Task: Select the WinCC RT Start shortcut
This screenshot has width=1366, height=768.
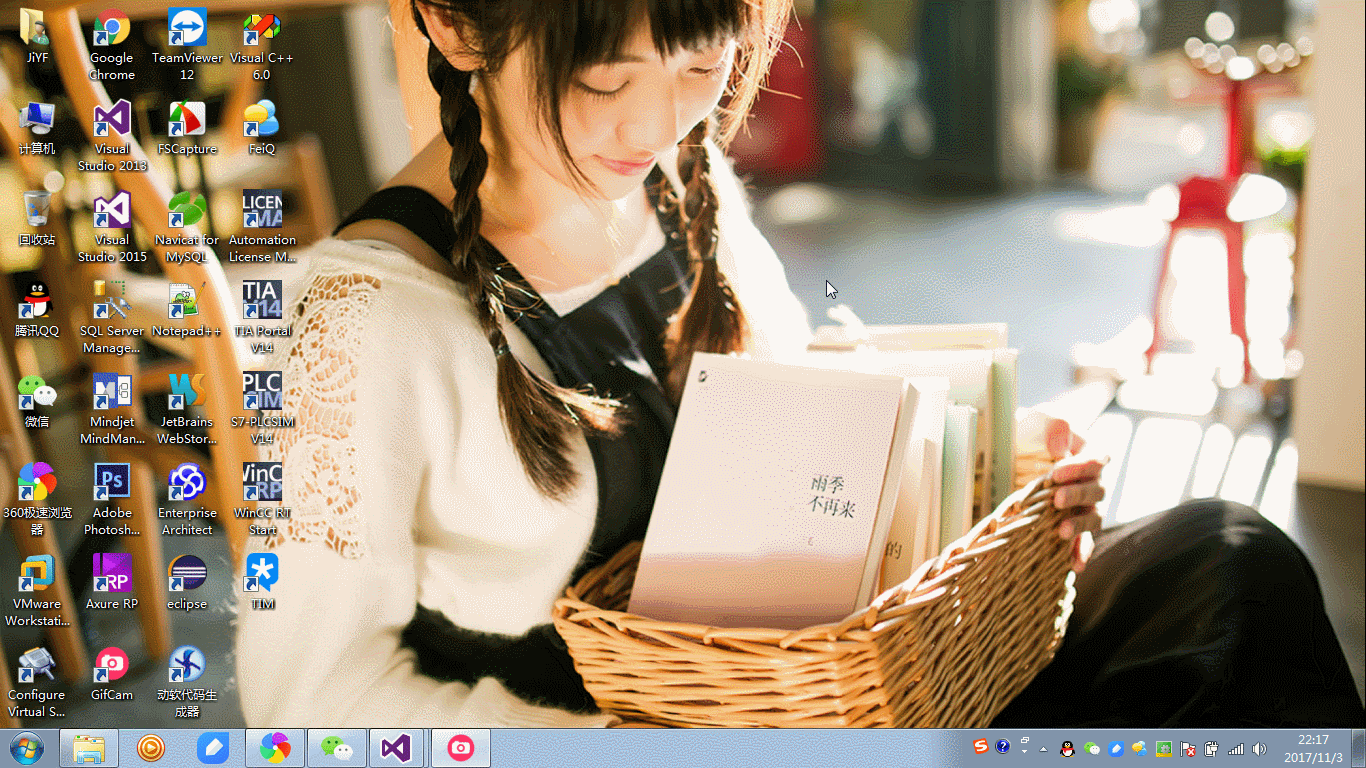Action: 262,500
